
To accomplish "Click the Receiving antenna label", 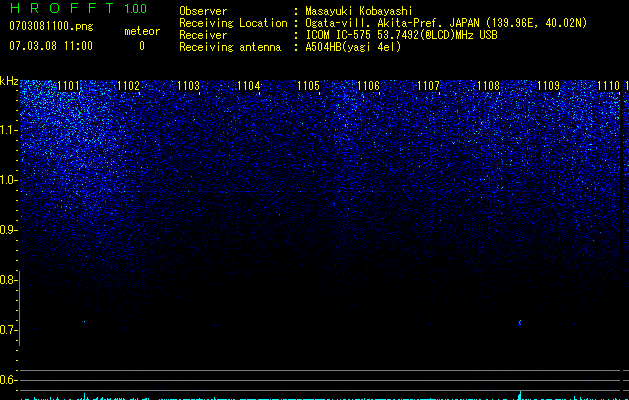I will click(x=230, y=47).
